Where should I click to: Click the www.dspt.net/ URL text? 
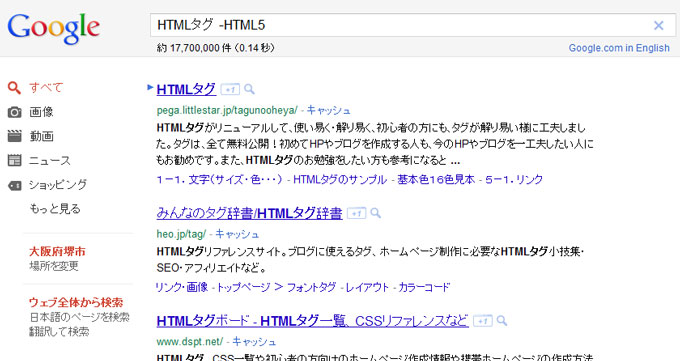coord(190,342)
